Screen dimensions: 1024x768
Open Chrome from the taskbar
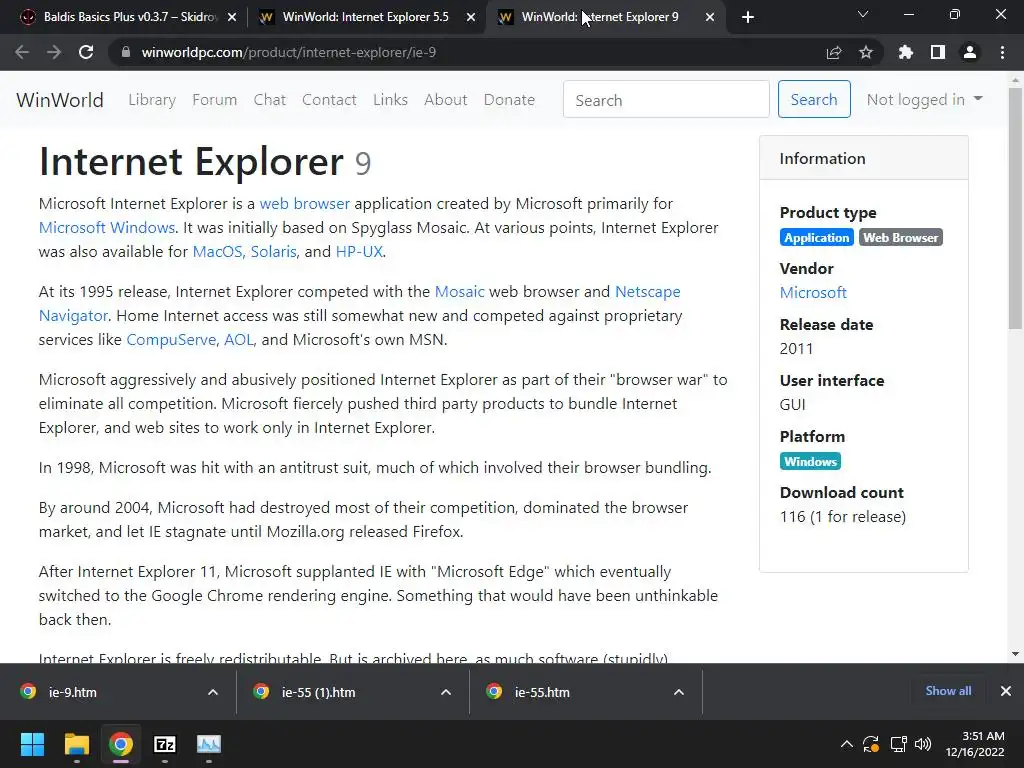click(x=121, y=744)
